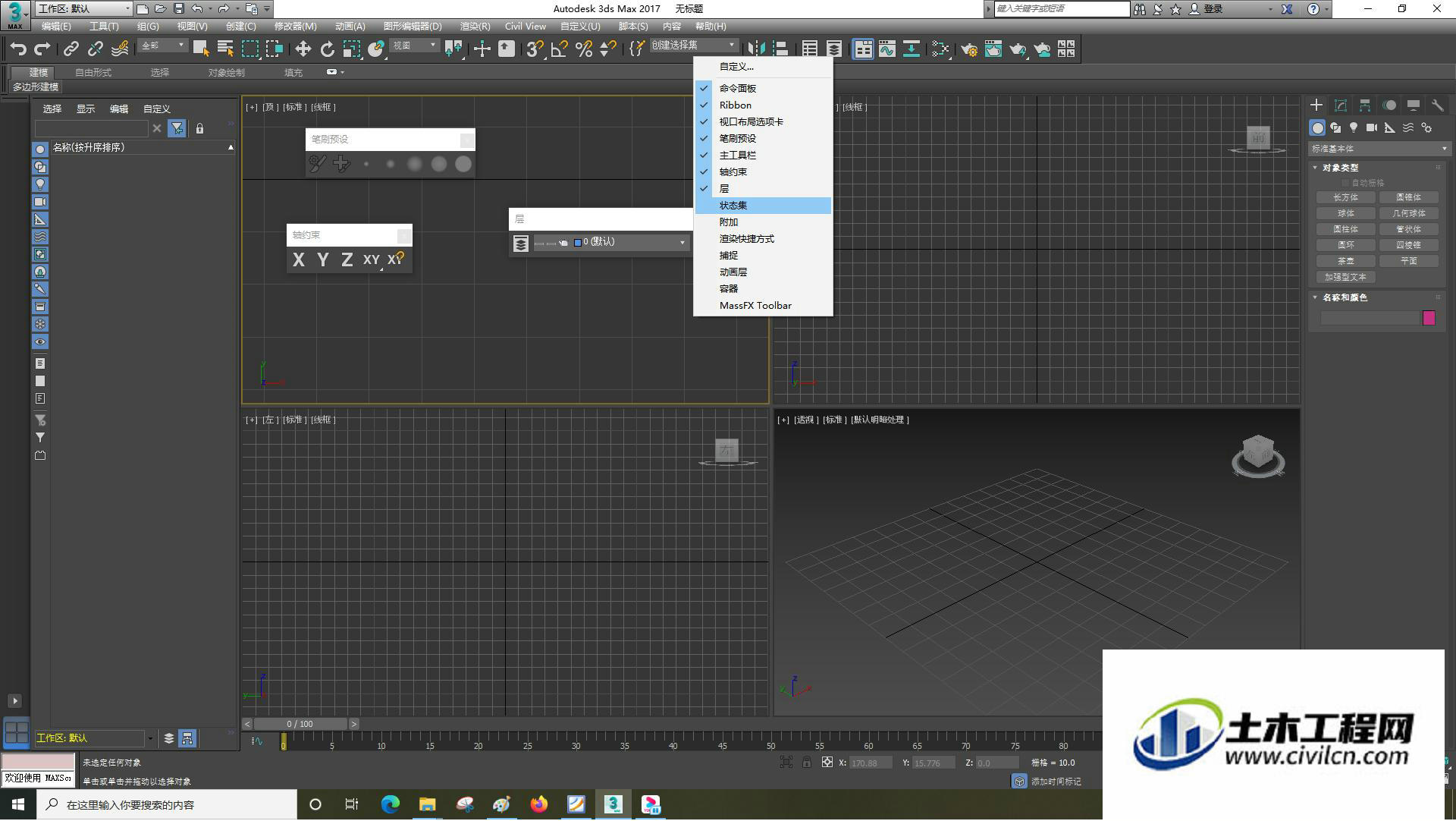Open the 工作区: 默认 dropdown in title bar

(x=83, y=8)
